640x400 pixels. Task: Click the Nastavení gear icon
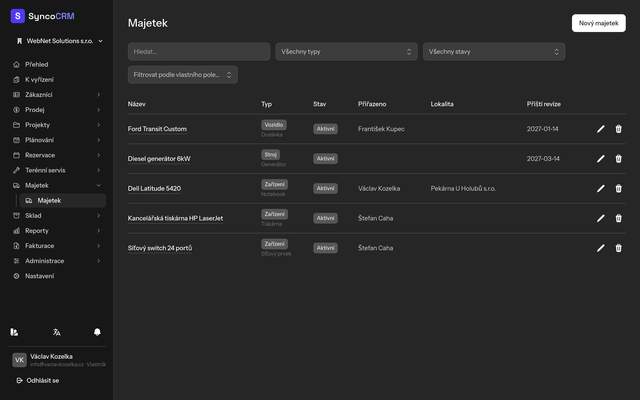pos(16,276)
